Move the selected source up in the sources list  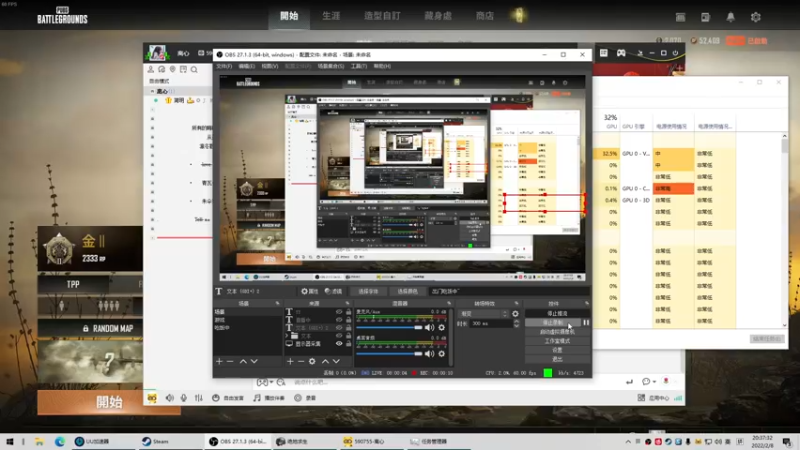(325, 361)
